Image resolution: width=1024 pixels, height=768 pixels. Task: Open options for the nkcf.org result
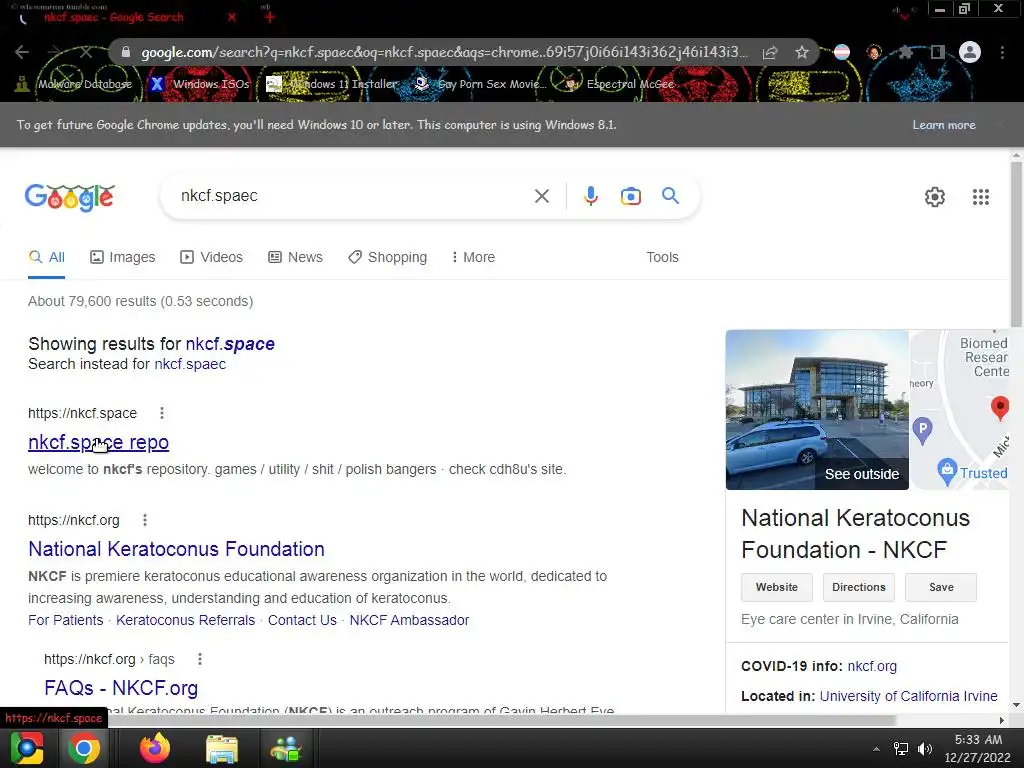[x=145, y=520]
